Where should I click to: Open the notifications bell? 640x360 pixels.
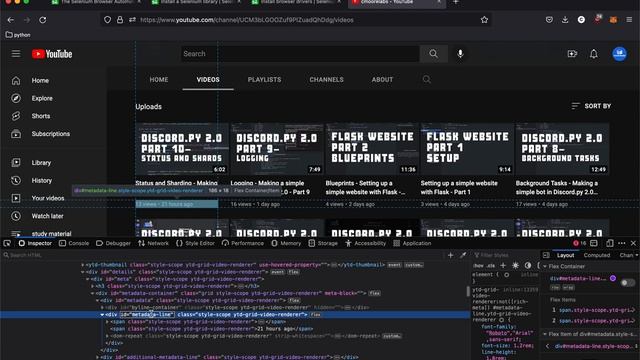click(x=594, y=54)
